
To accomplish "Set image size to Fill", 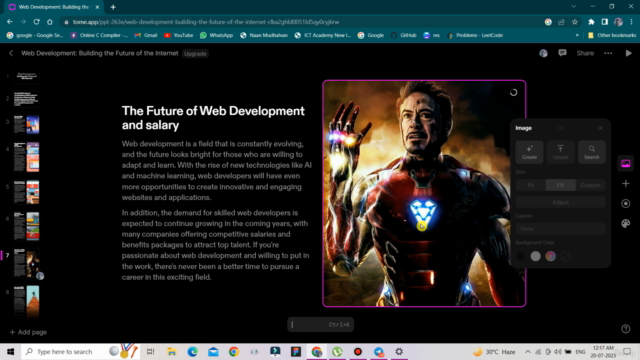I will [x=560, y=185].
